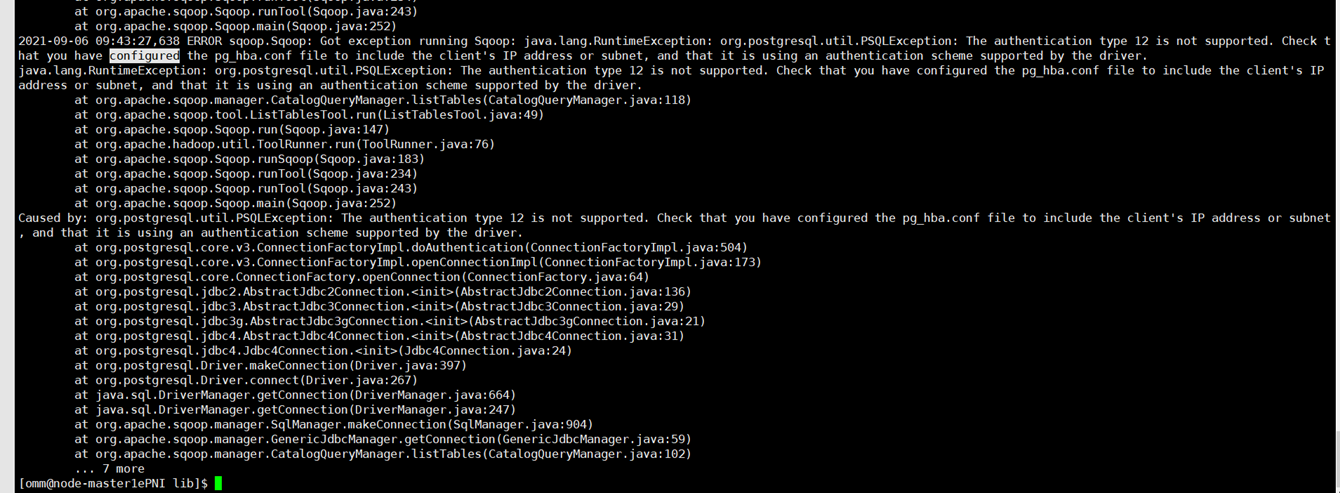
Task: Click the green terminal cursor at the prompt
Action: [218, 483]
